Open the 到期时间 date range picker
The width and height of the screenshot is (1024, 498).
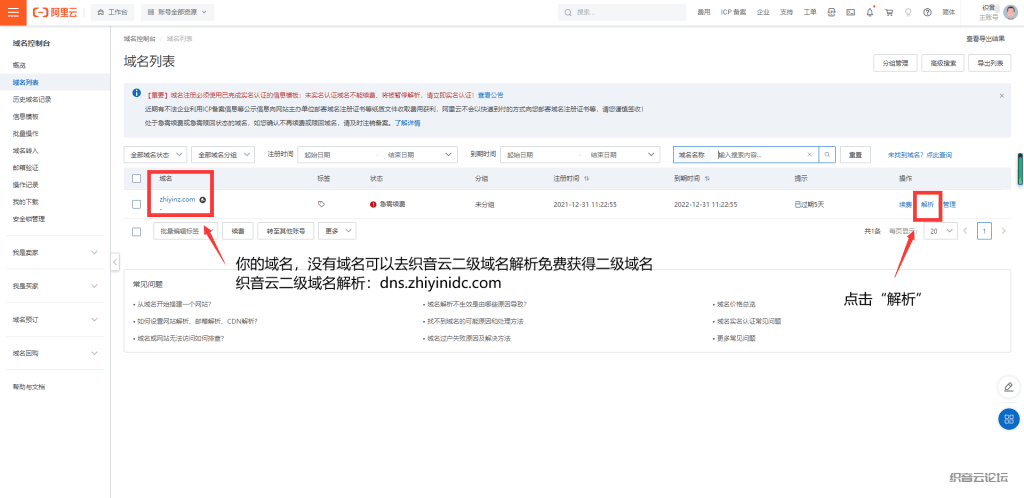579,155
